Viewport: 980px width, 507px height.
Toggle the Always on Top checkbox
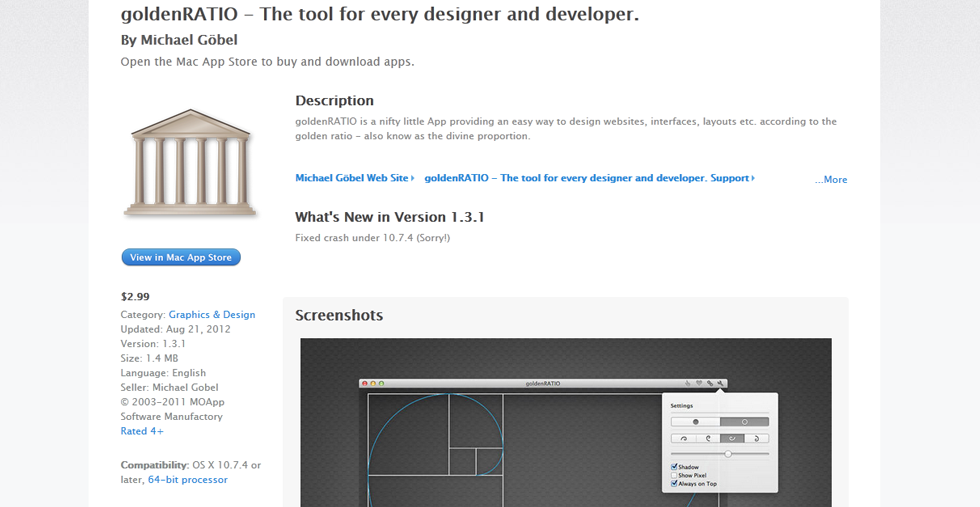click(x=674, y=483)
